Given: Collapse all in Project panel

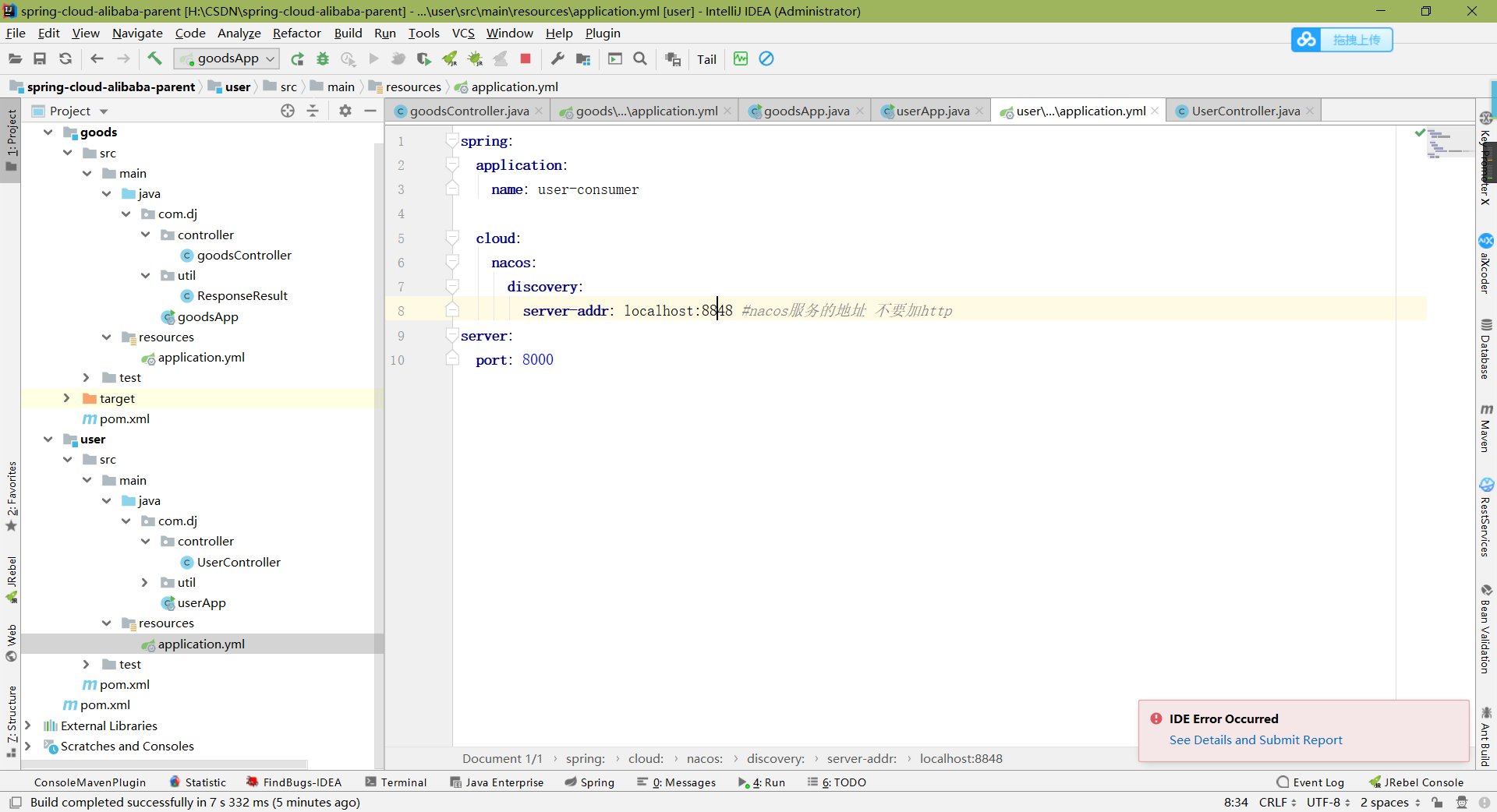Looking at the screenshot, I should click(x=313, y=111).
